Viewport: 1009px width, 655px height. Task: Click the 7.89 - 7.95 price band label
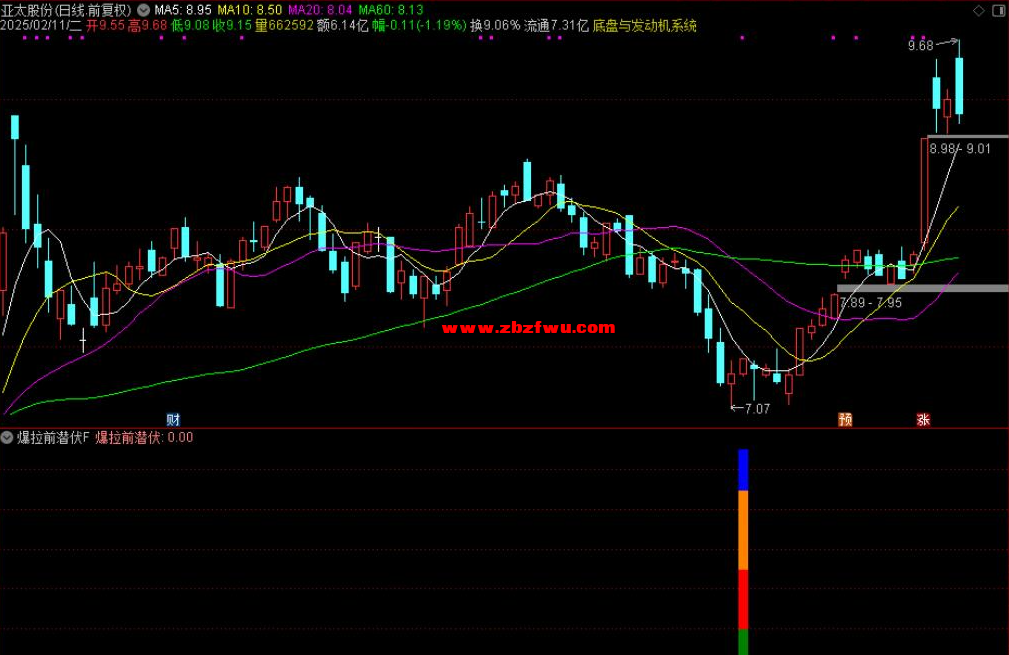coord(871,302)
